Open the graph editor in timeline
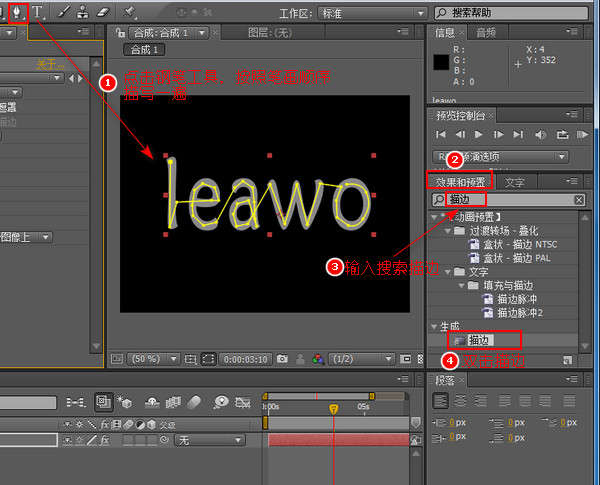 pyautogui.click(x=243, y=402)
